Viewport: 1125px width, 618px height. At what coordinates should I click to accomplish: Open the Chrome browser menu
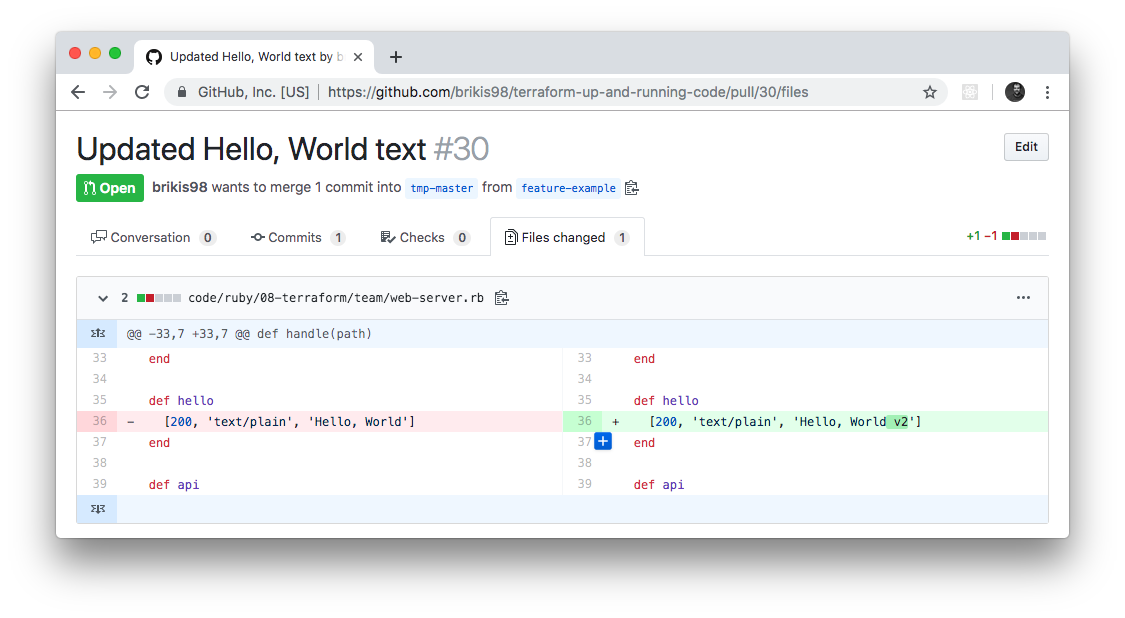[x=1047, y=91]
